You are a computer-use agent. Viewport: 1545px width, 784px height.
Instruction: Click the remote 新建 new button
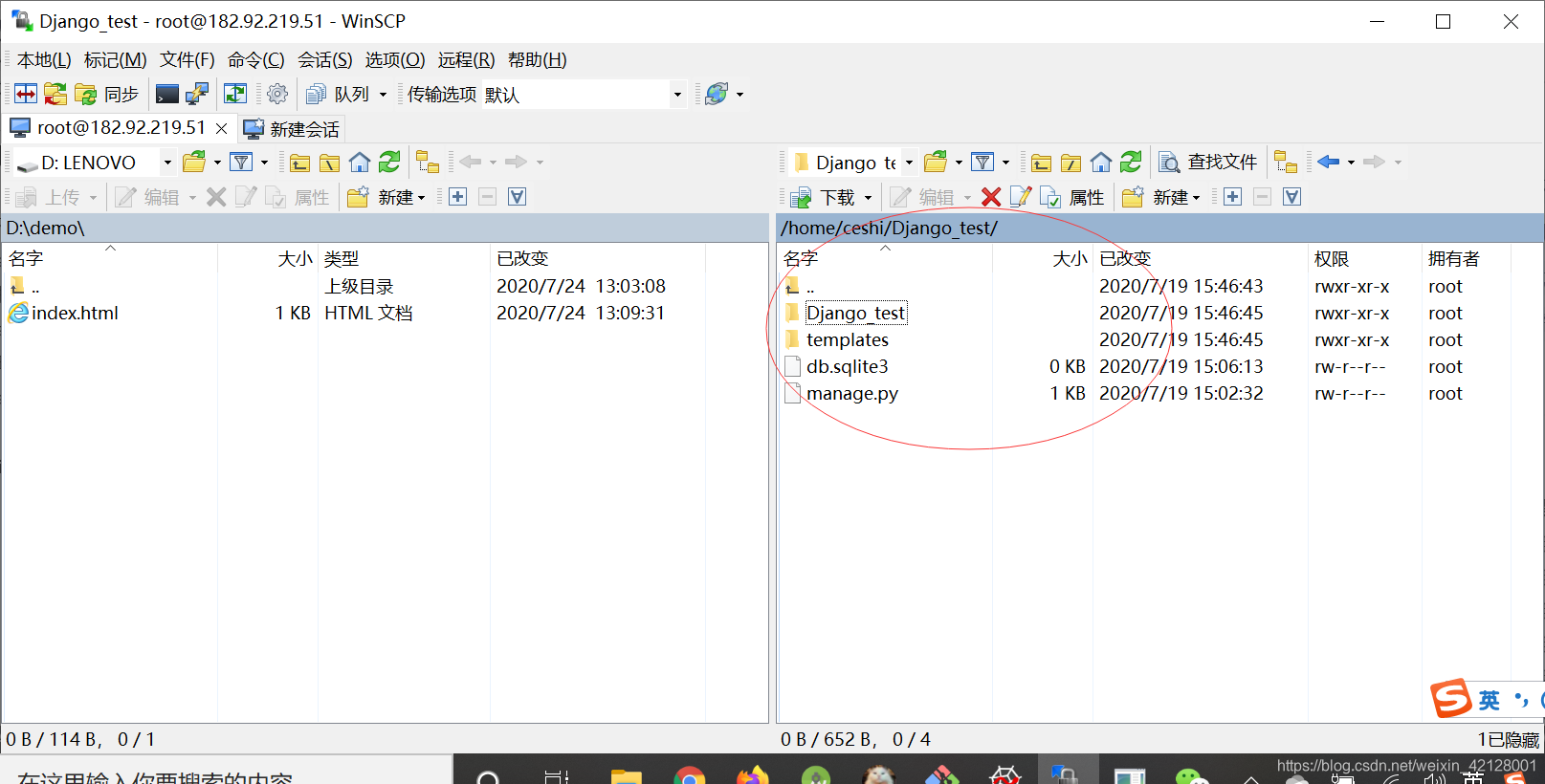[1156, 197]
